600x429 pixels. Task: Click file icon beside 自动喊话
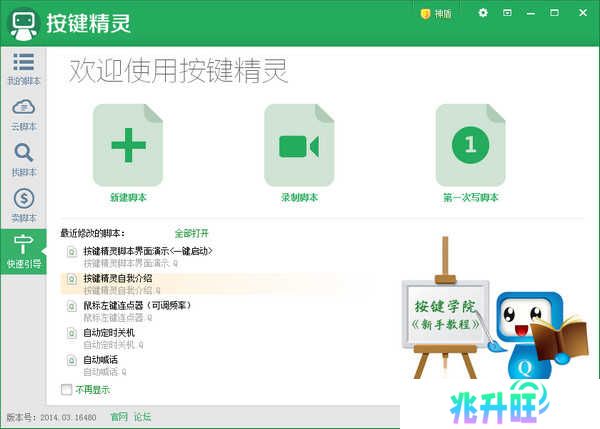coord(72,360)
